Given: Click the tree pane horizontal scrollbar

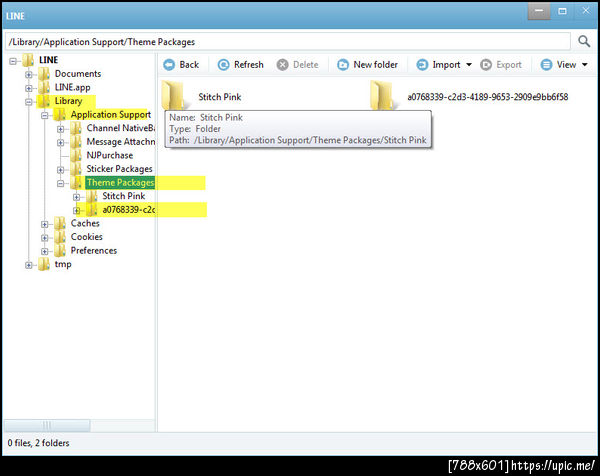Looking at the screenshot, I should click(x=47, y=425).
